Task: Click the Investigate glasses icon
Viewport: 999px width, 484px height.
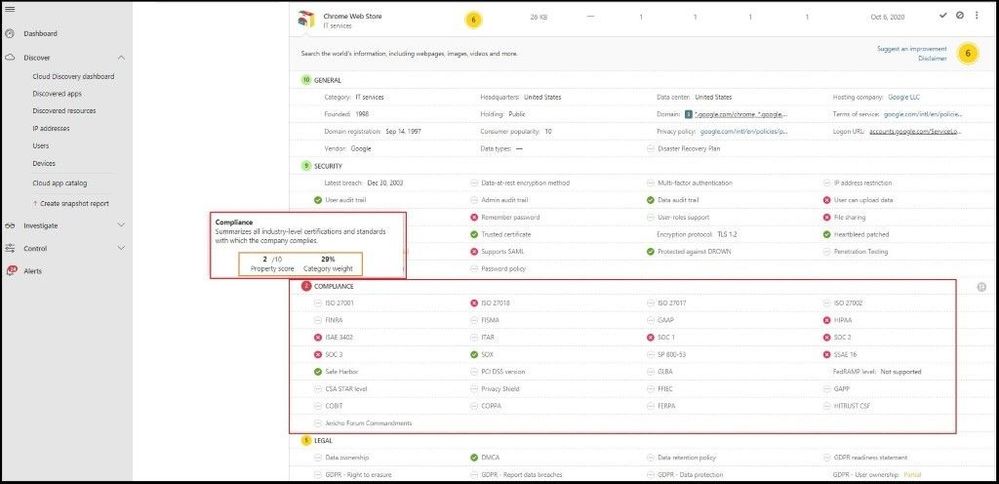Action: (x=10, y=225)
